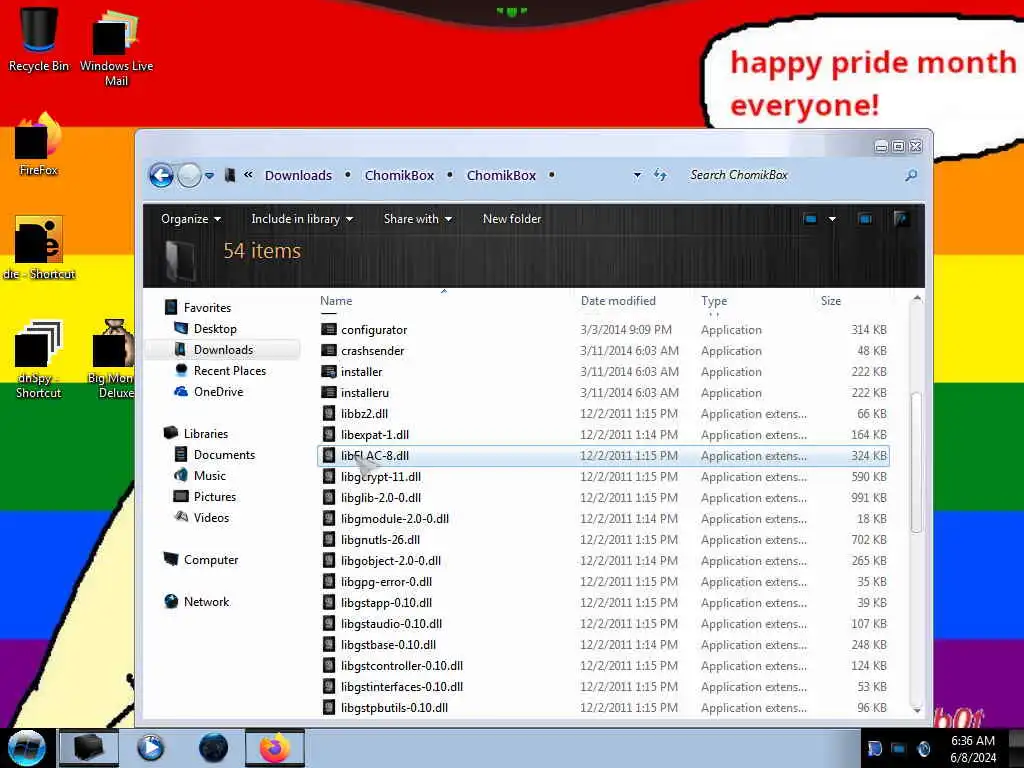Focus the Search ChomikBox field

[x=792, y=175]
